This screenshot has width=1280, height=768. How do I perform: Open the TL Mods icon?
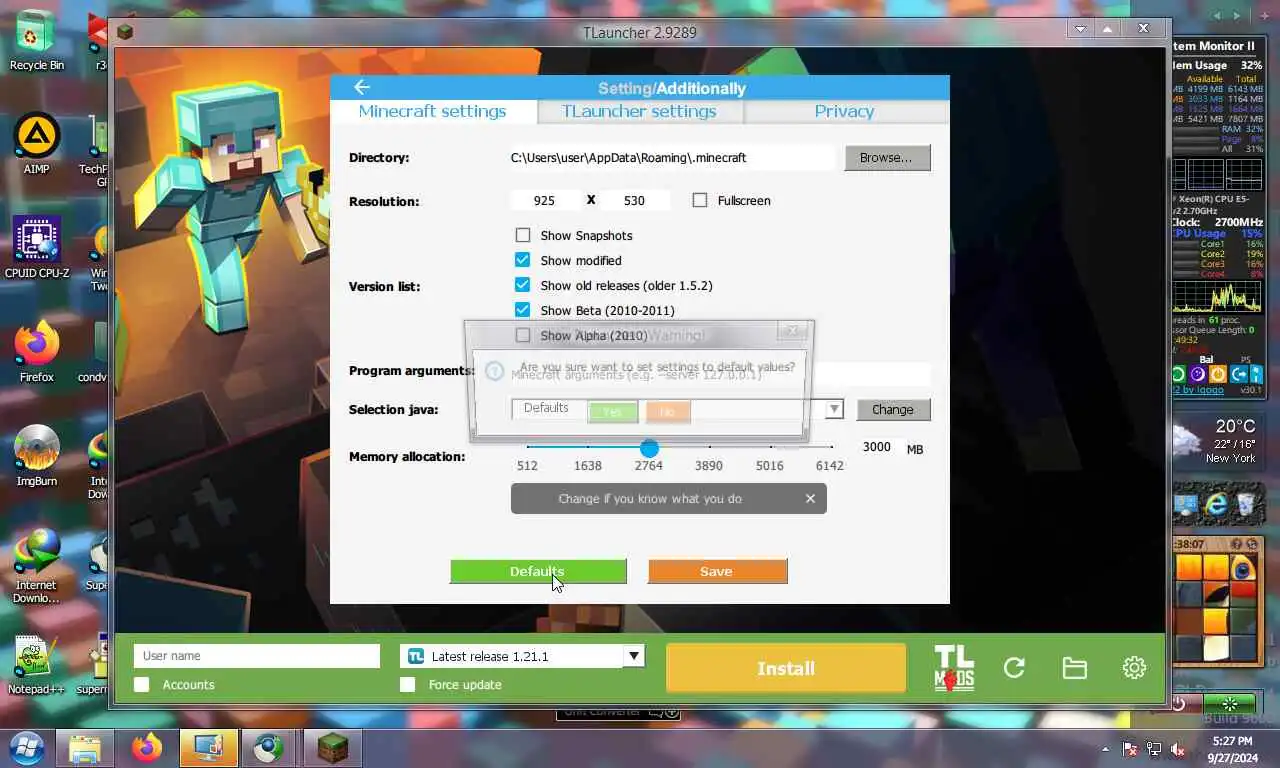coord(954,668)
